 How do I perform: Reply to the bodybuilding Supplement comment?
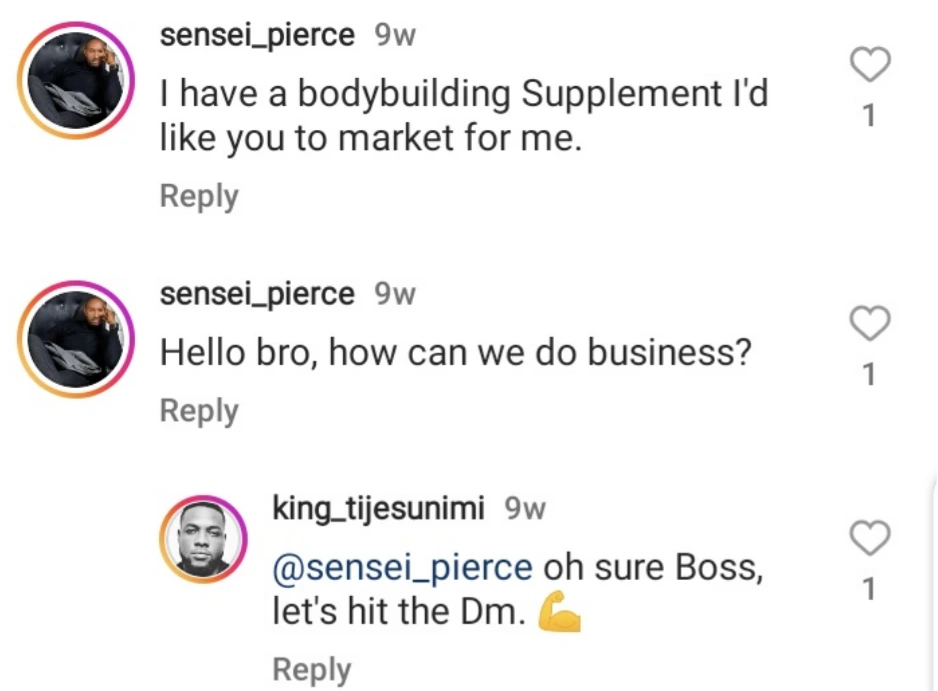(x=199, y=196)
